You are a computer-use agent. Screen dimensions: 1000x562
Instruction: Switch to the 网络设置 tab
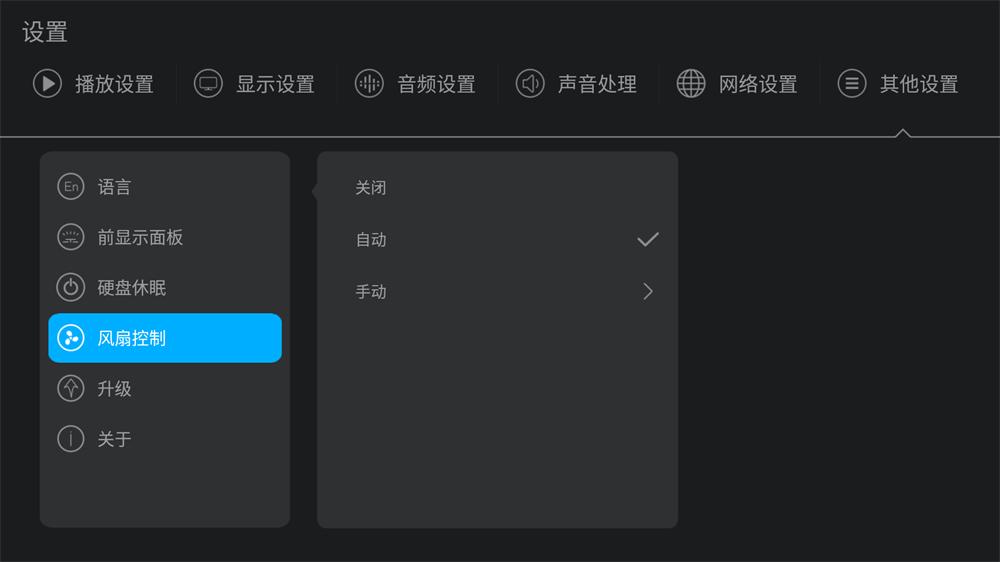pyautogui.click(x=737, y=84)
